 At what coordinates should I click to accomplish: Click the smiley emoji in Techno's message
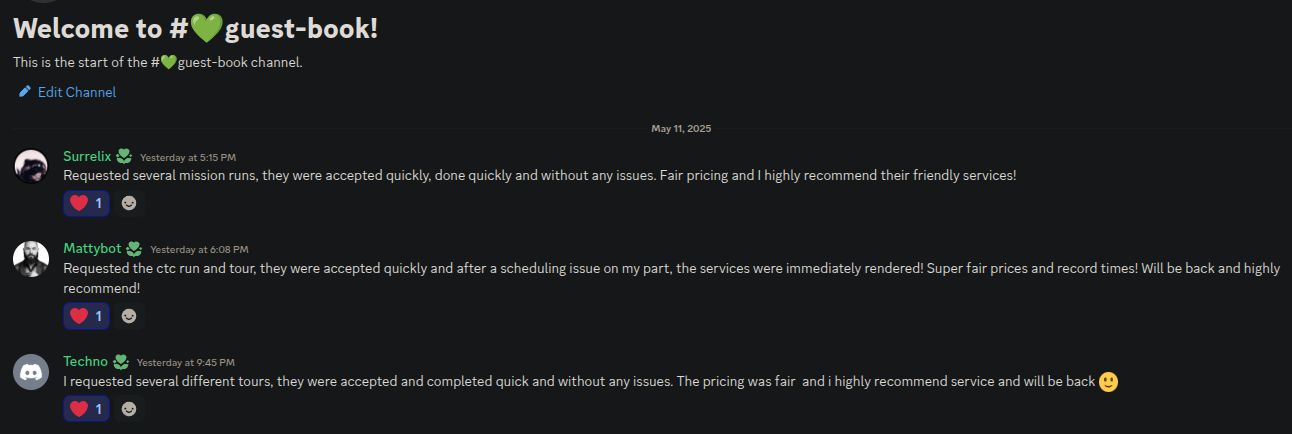click(1108, 382)
